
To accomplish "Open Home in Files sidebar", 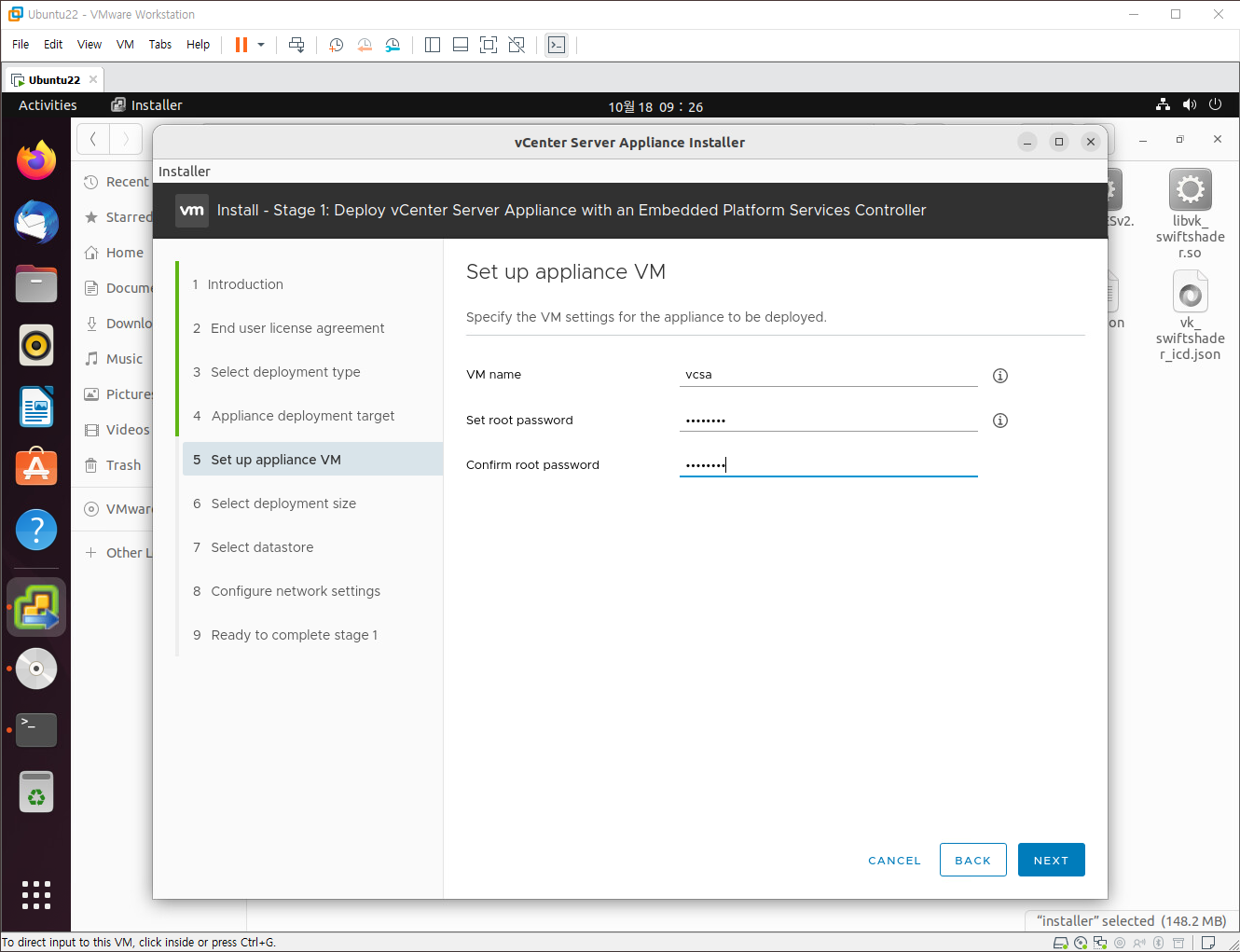I will [114, 253].
